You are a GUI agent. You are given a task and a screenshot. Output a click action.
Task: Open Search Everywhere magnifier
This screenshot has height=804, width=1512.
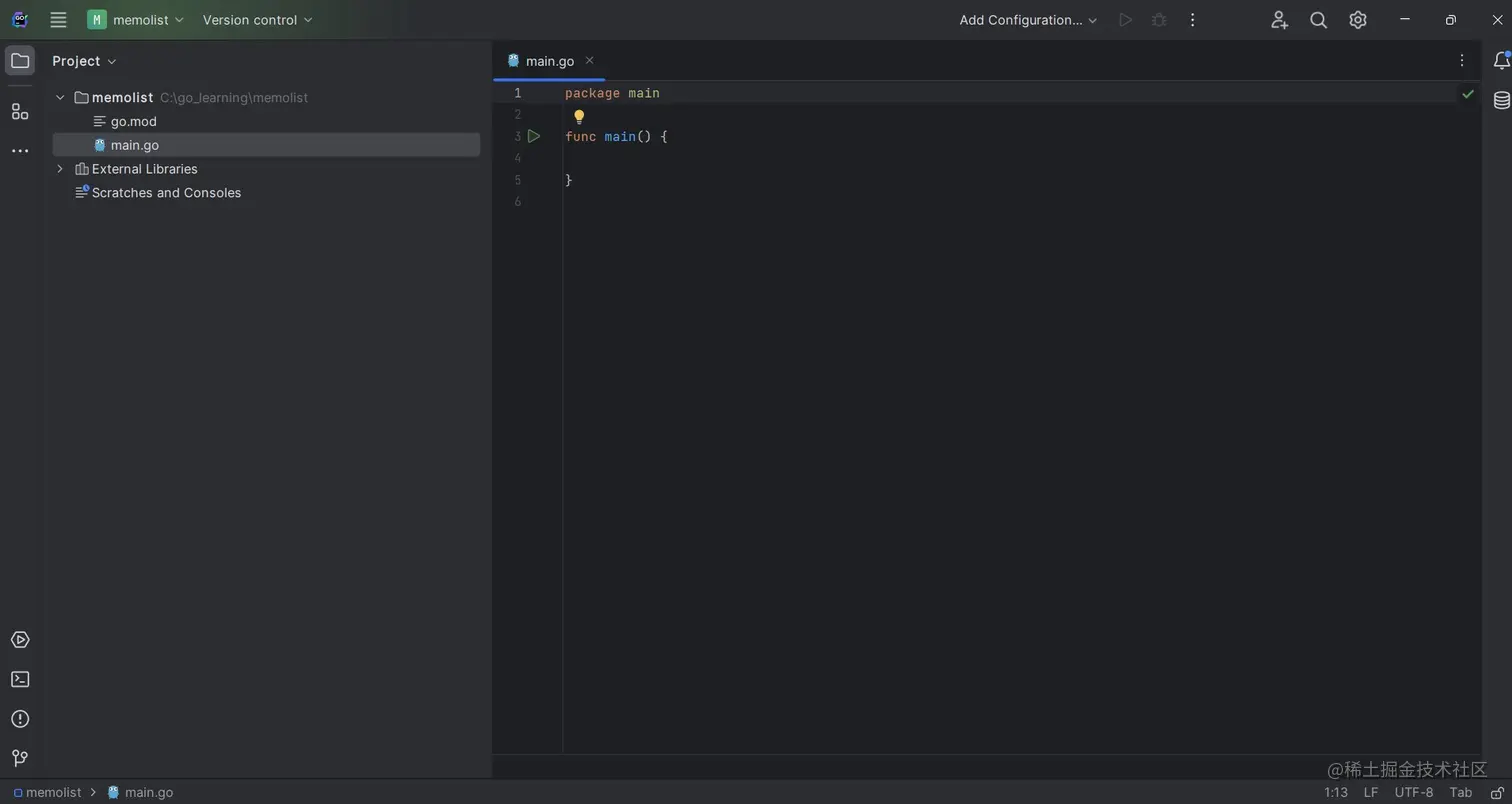point(1318,20)
